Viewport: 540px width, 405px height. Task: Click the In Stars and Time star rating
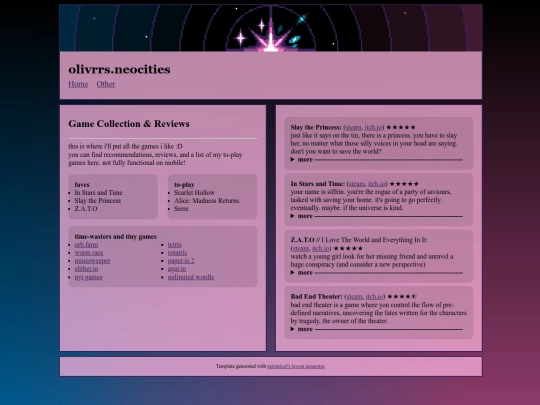pyautogui.click(x=404, y=184)
